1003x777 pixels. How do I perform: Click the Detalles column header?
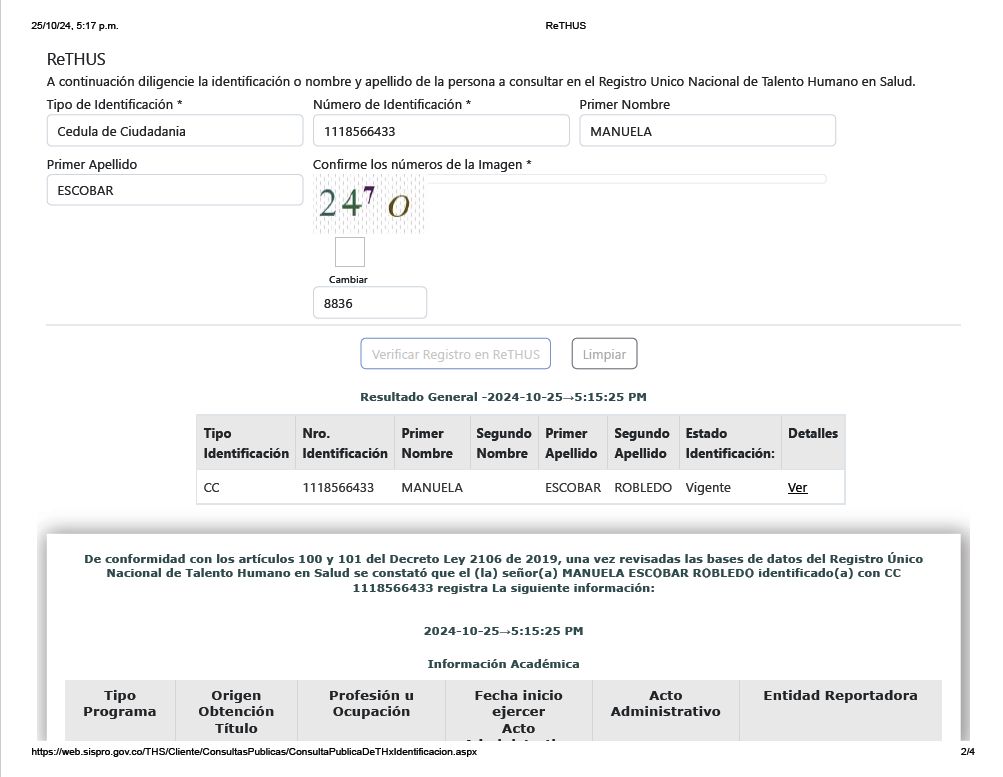click(812, 434)
